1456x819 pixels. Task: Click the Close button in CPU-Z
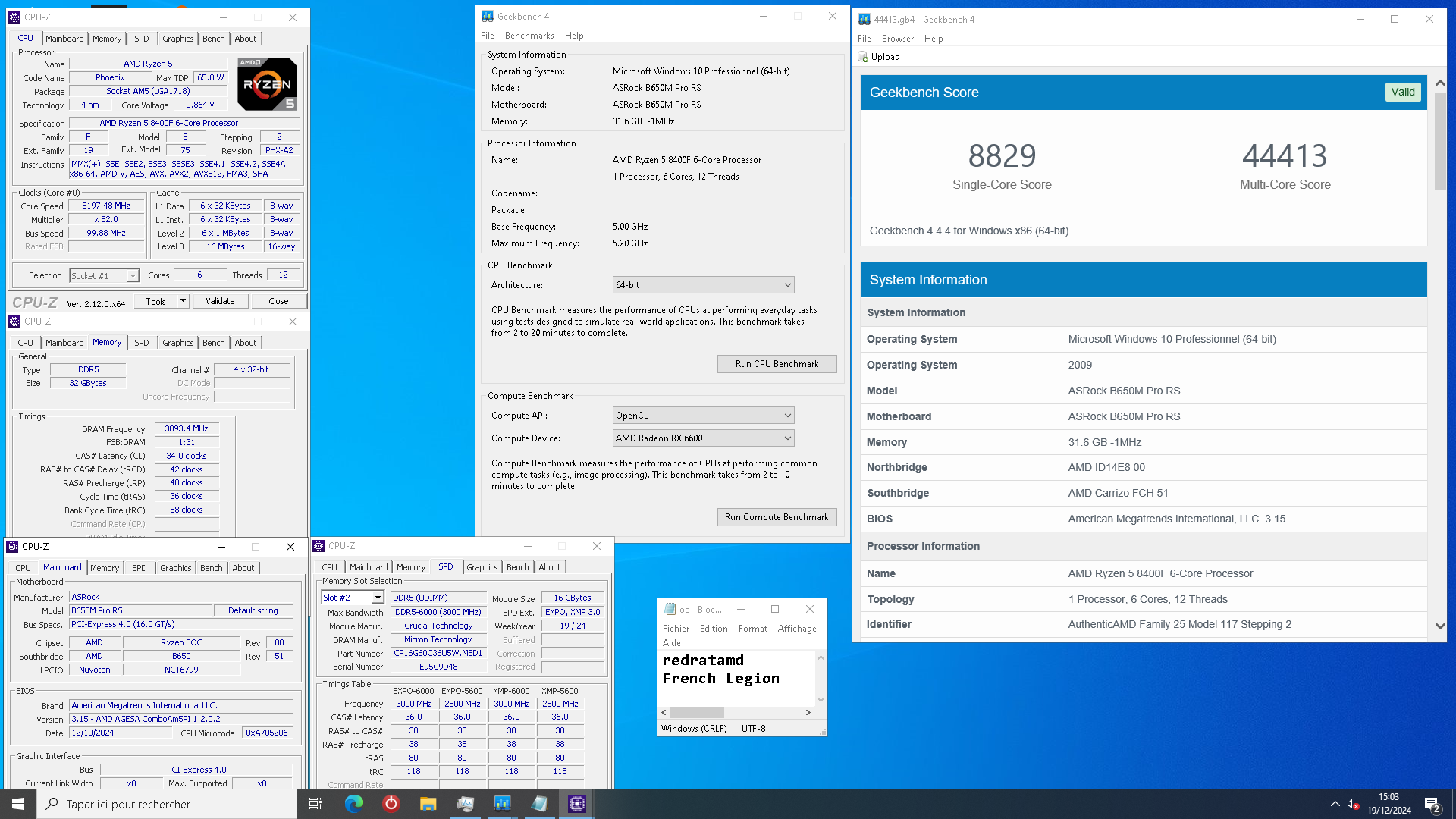pos(278,301)
